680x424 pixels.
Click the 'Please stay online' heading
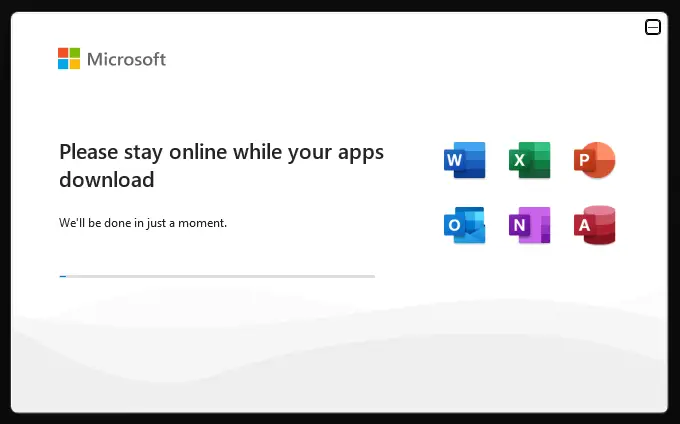[221, 152]
